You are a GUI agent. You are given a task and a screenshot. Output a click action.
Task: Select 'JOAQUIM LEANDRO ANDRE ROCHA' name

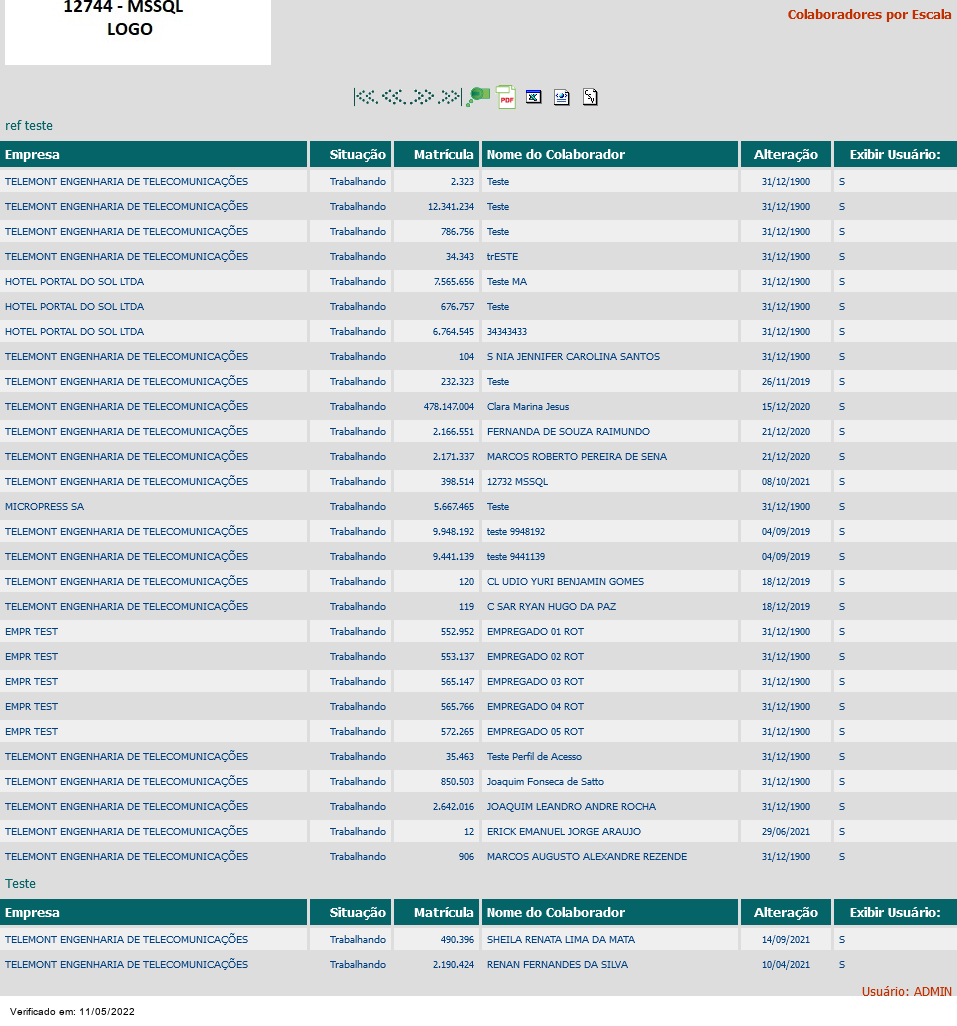point(571,806)
